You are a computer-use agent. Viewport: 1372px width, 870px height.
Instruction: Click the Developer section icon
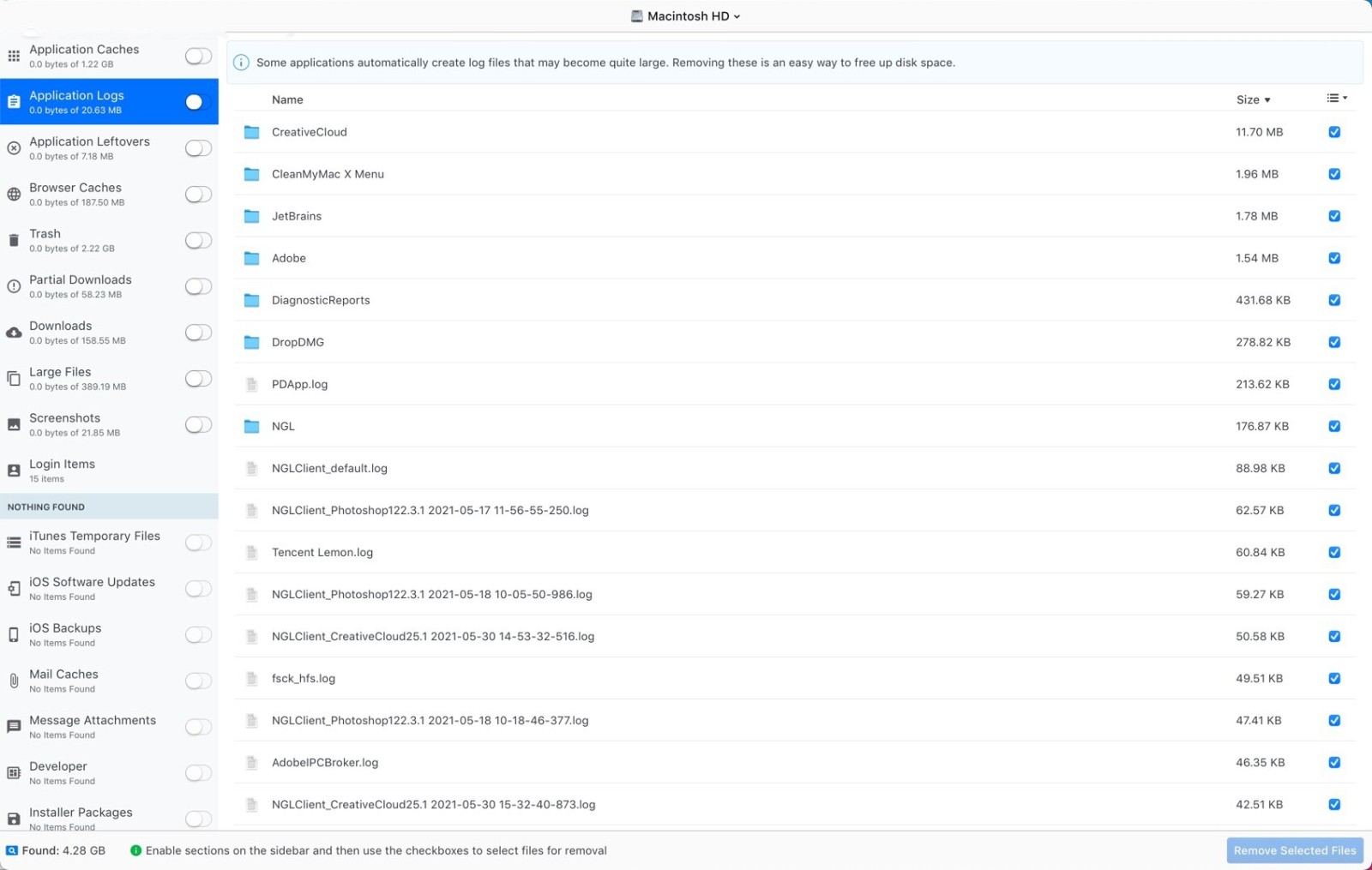tap(14, 773)
